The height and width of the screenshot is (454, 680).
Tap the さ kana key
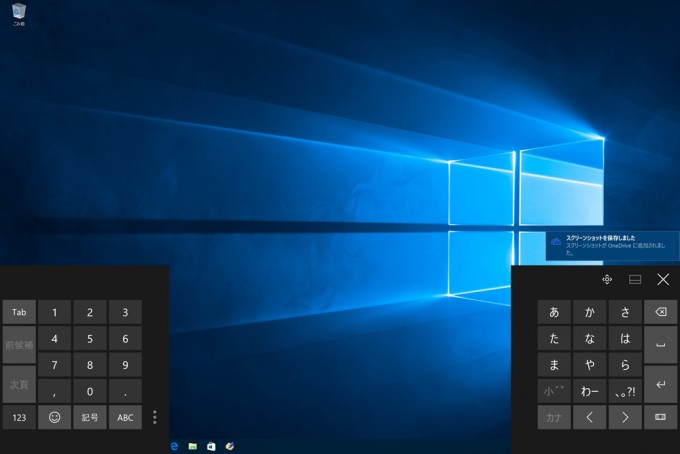(x=625, y=312)
